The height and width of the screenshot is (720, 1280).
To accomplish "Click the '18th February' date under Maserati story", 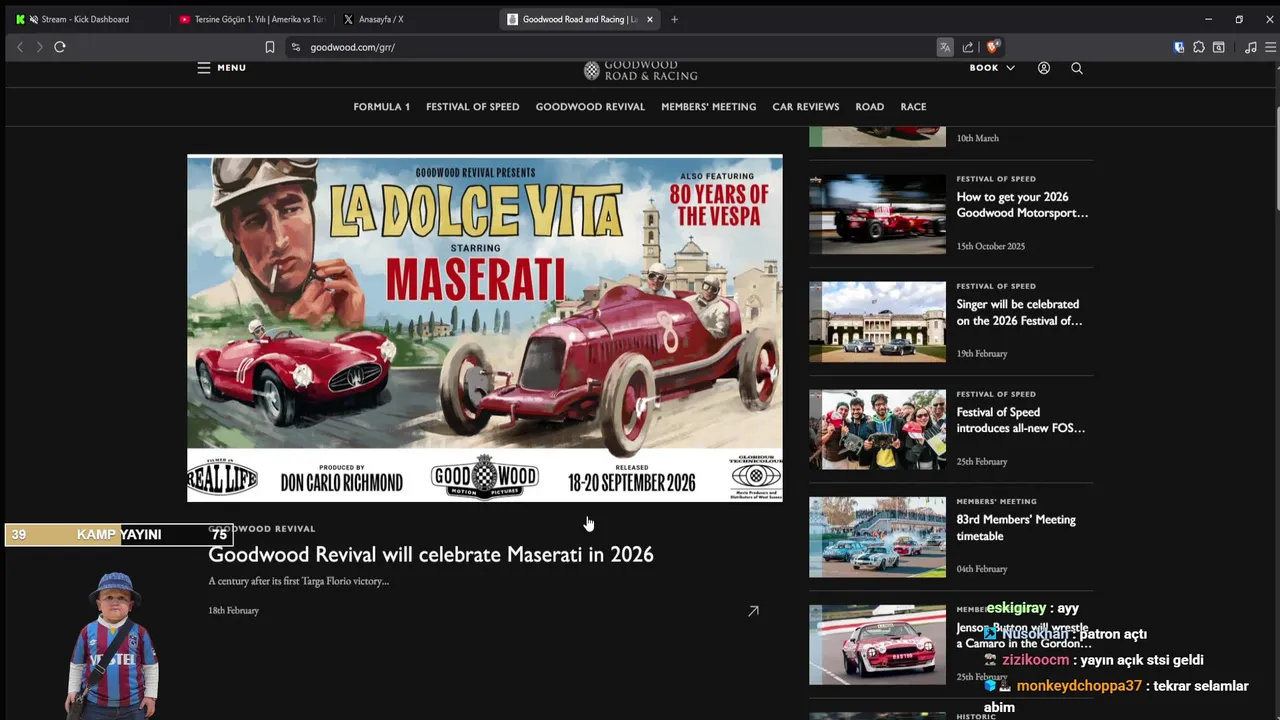I will pos(233,611).
